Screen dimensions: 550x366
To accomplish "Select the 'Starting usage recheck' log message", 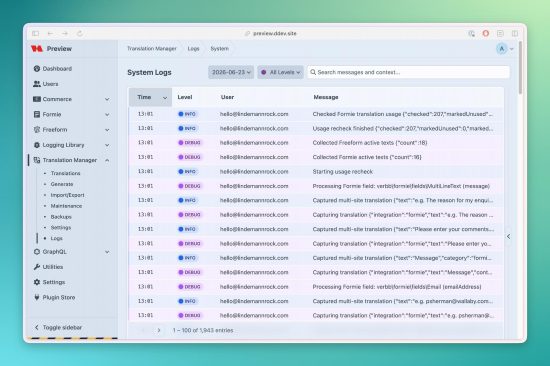I will [x=343, y=172].
